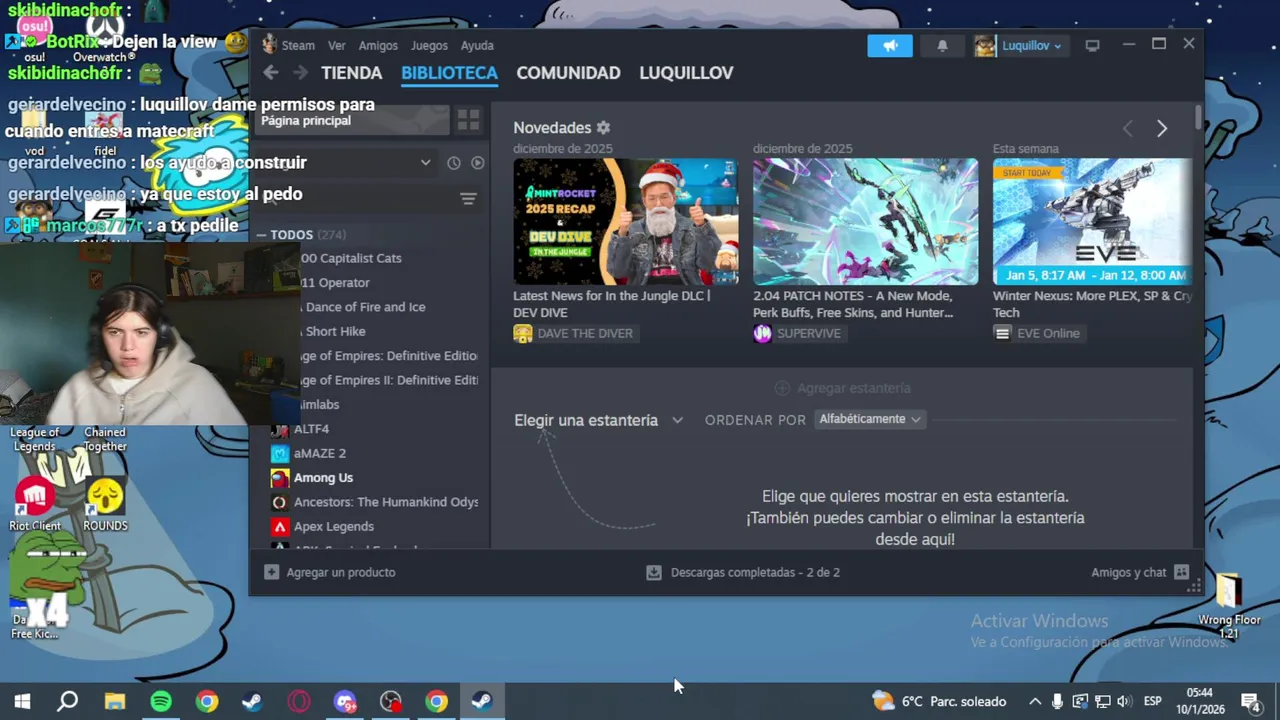Image resolution: width=1280 pixels, height=720 pixels.
Task: Toggle volume speaker icon in system tray
Action: click(x=1123, y=701)
